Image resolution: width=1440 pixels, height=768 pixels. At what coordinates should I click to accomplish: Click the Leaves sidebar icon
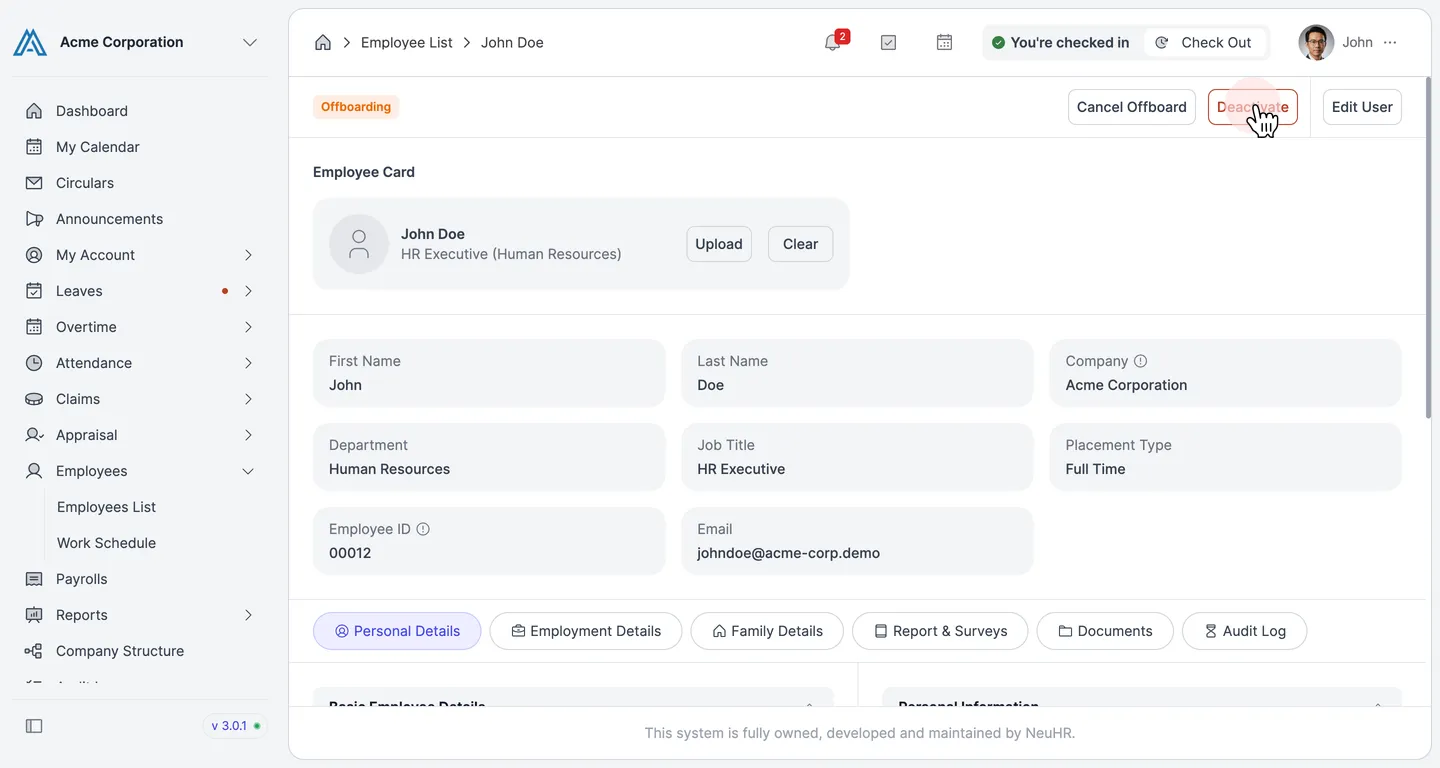[x=34, y=291]
